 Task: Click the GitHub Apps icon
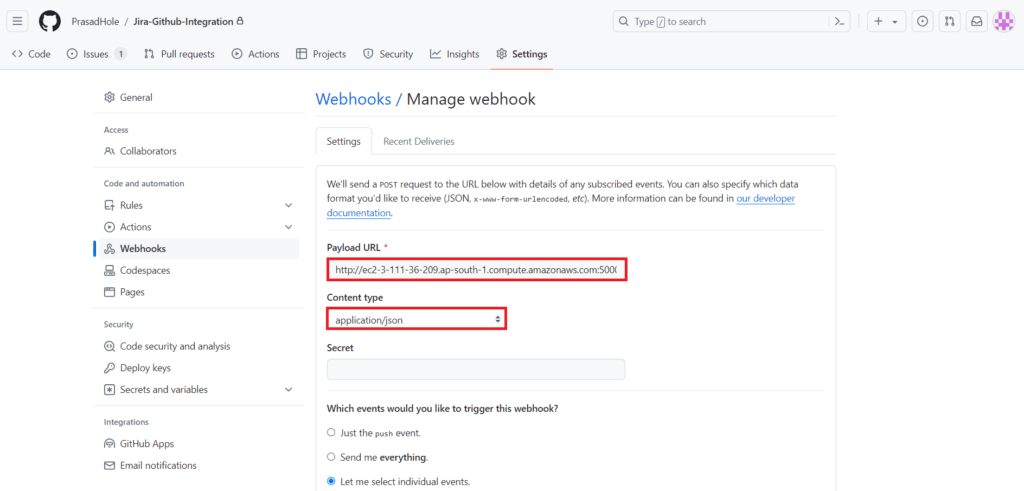109,443
